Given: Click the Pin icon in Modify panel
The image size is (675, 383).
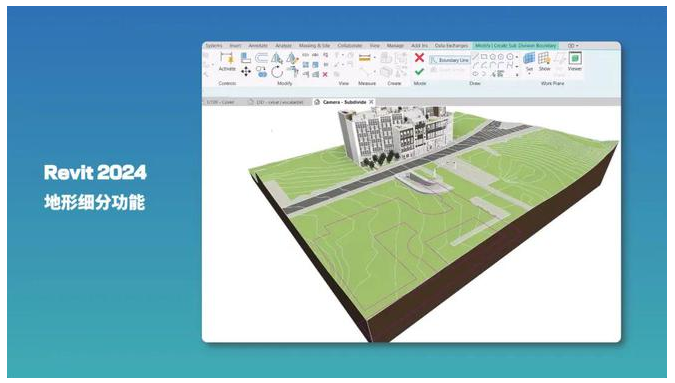Looking at the screenshot, I should tap(325, 65).
